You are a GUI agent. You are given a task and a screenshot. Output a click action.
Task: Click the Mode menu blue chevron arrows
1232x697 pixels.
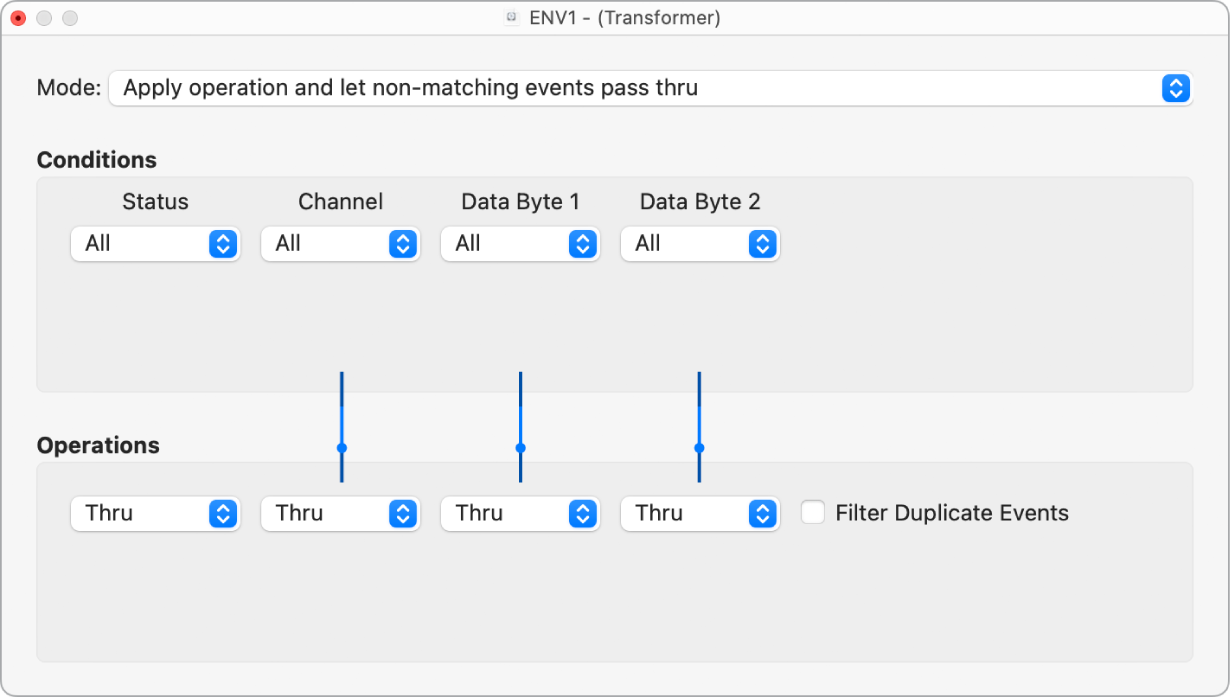1176,88
